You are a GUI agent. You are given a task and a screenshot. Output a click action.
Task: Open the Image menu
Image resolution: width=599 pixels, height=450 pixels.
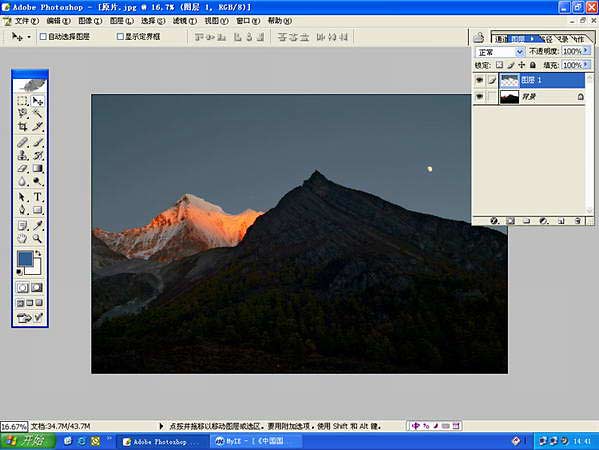click(x=90, y=21)
